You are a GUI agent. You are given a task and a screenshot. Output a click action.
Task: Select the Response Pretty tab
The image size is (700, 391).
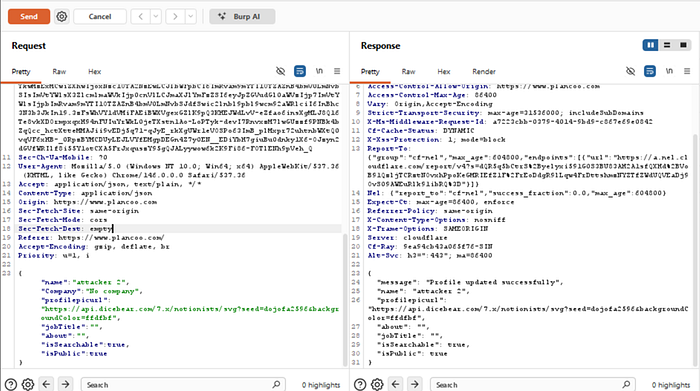tap(370, 71)
